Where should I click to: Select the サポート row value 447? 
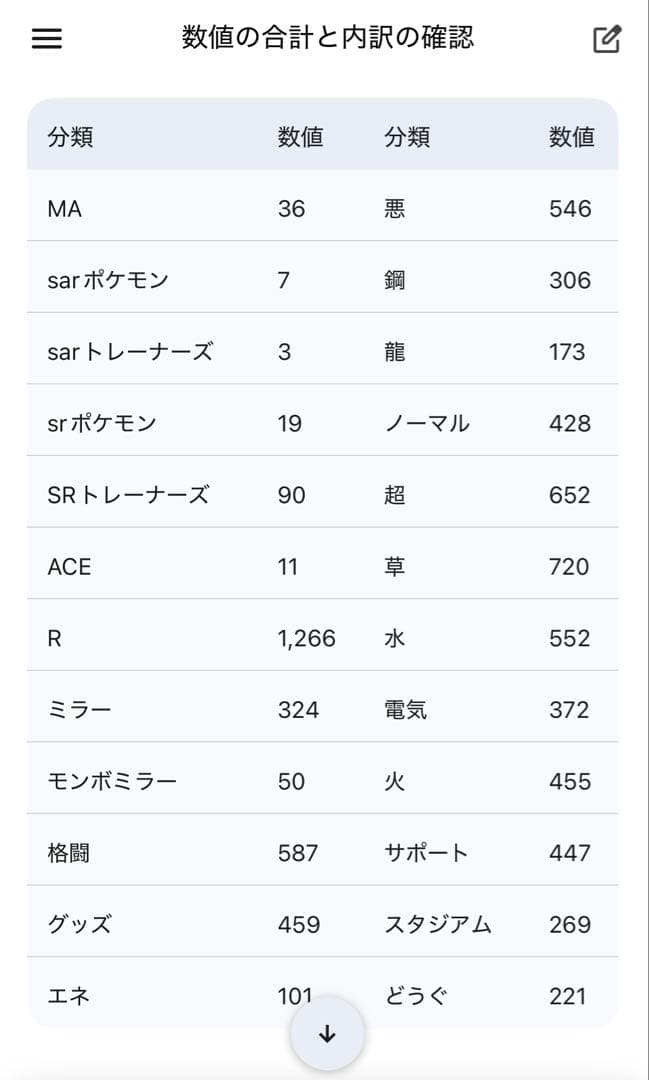[x=571, y=852]
